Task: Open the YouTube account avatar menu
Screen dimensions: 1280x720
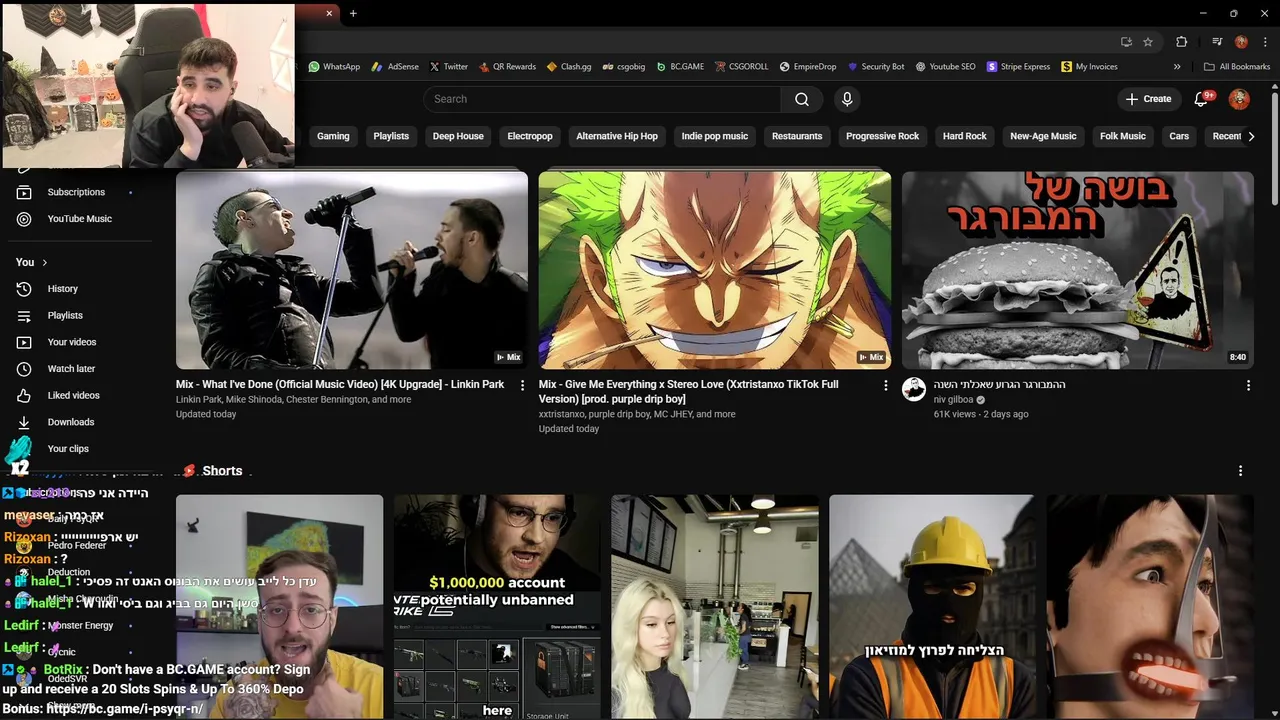Action: point(1239,99)
